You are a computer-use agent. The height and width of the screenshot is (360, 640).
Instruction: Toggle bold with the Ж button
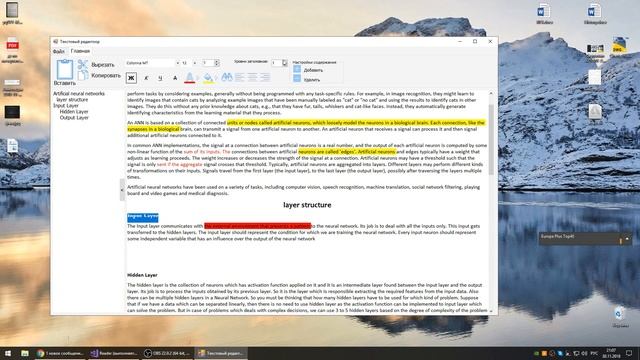(x=131, y=78)
